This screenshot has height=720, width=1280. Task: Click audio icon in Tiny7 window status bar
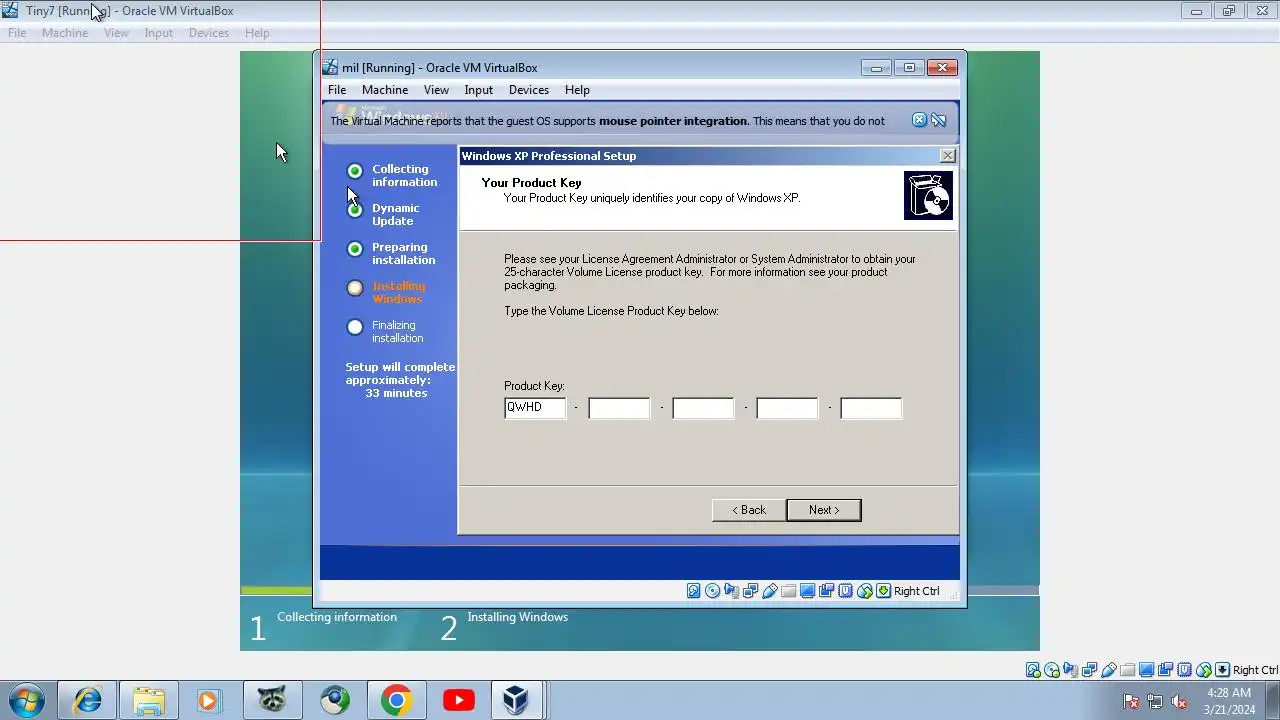(1071, 670)
